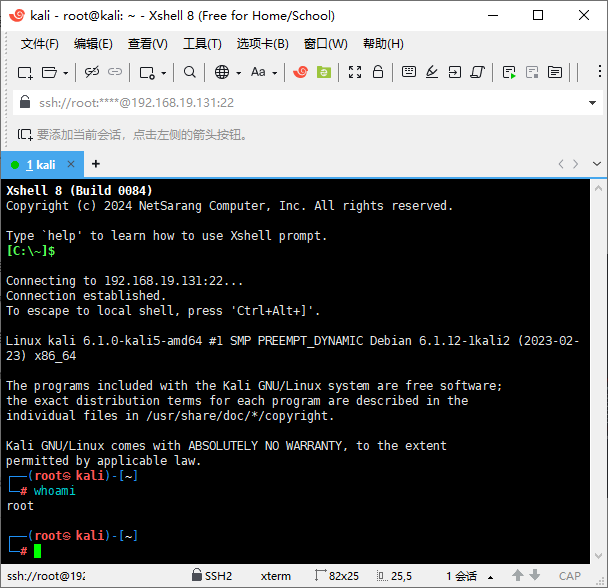Expand the sessions up-triangle in status bar
This screenshot has height=588, width=608.
click(x=491, y=578)
